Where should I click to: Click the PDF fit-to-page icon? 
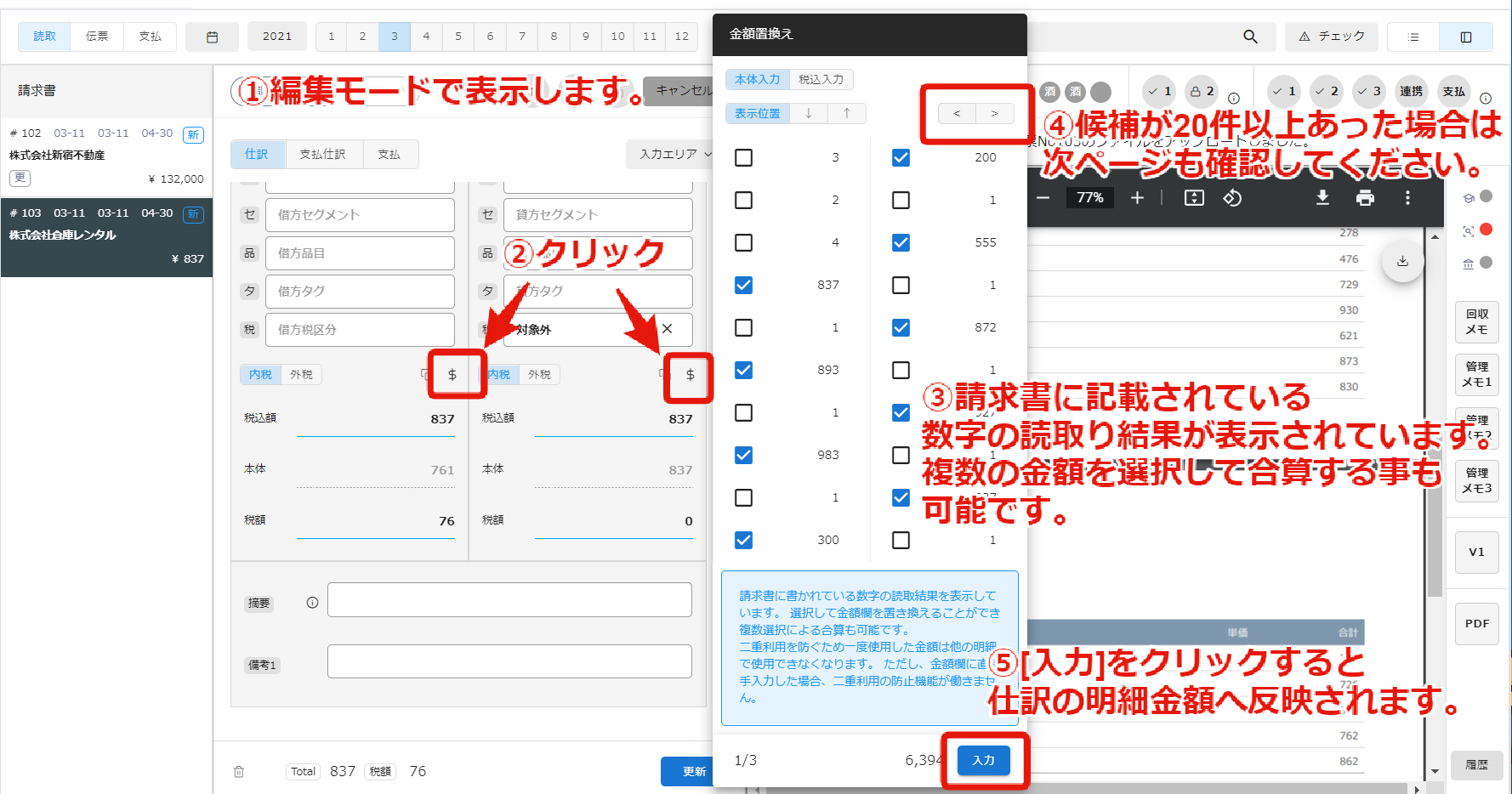point(1194,197)
